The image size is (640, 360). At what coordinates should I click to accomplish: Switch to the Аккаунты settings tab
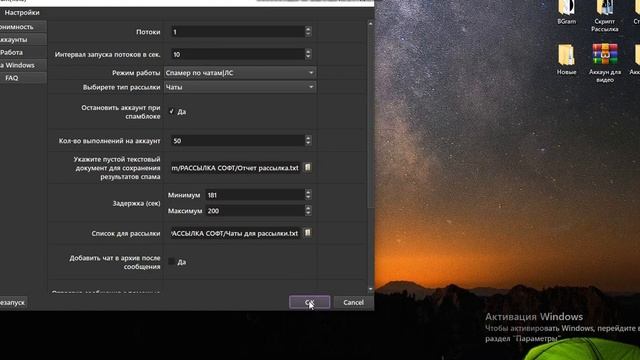tap(22, 40)
